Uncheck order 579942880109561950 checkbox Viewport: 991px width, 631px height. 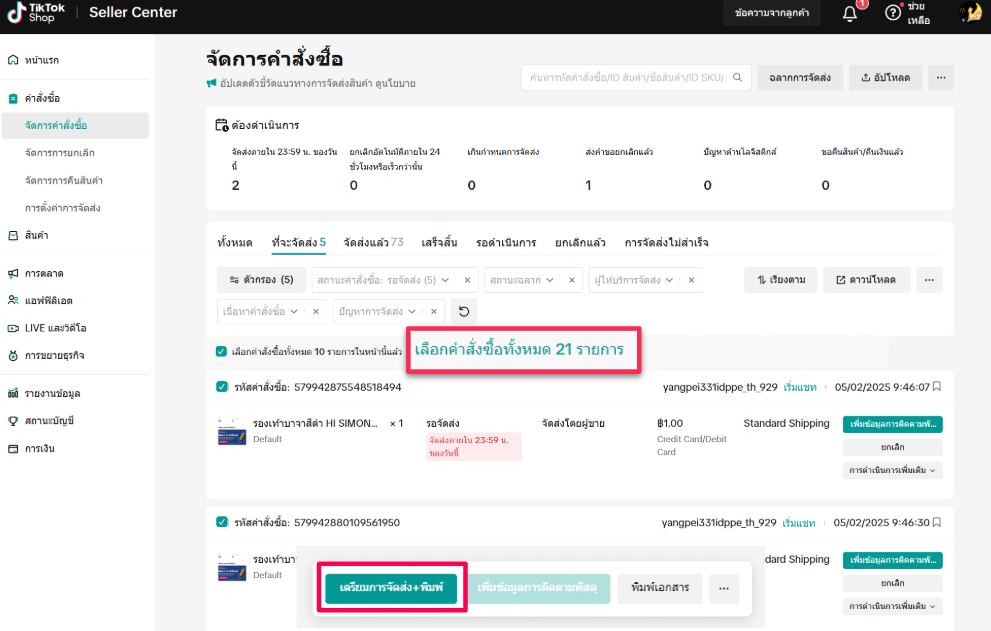pos(221,522)
